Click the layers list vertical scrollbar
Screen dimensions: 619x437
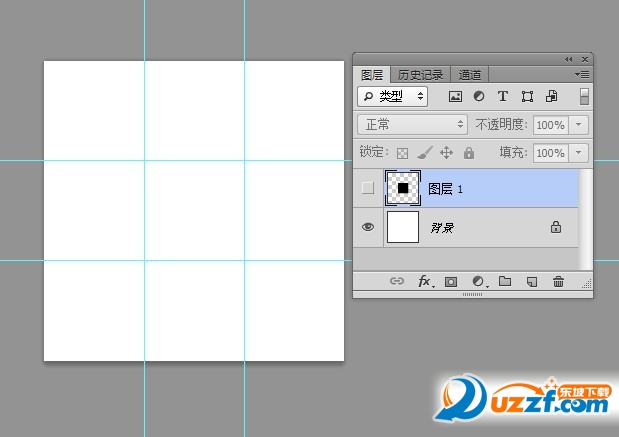point(585,219)
